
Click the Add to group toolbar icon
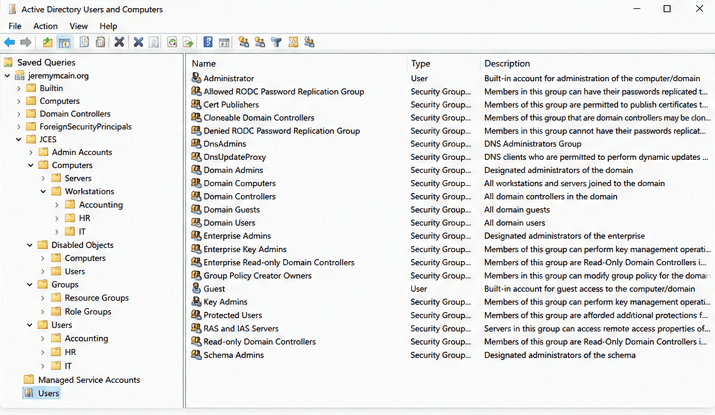pos(310,42)
